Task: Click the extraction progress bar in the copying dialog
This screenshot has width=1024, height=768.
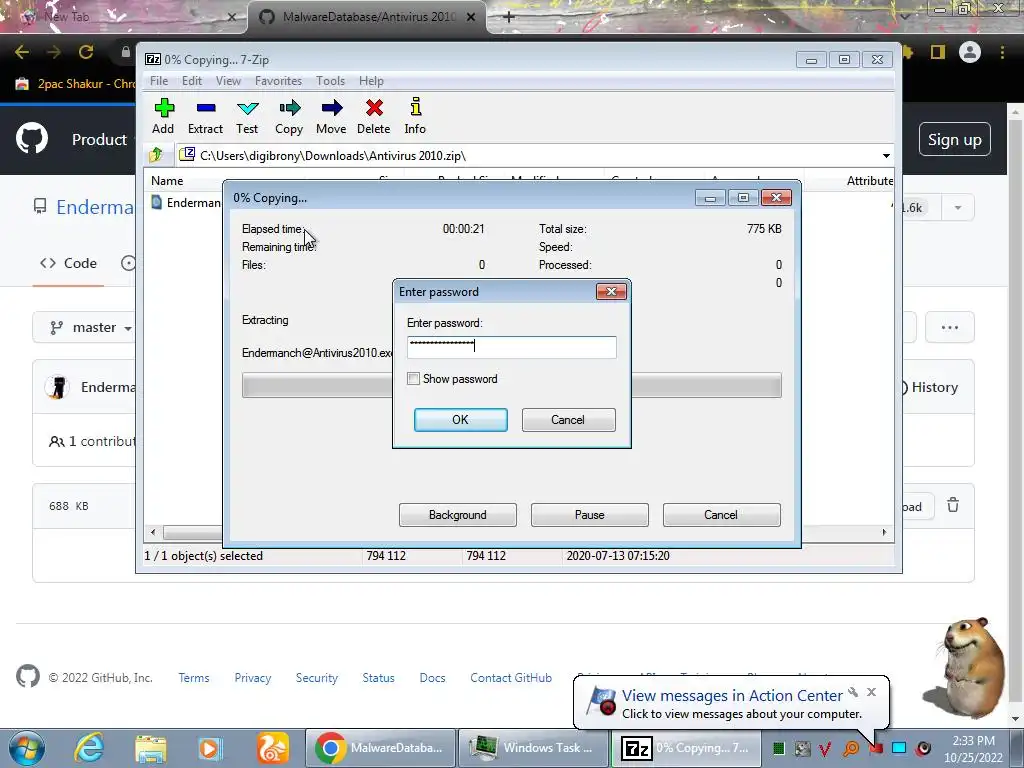Action: click(x=511, y=385)
